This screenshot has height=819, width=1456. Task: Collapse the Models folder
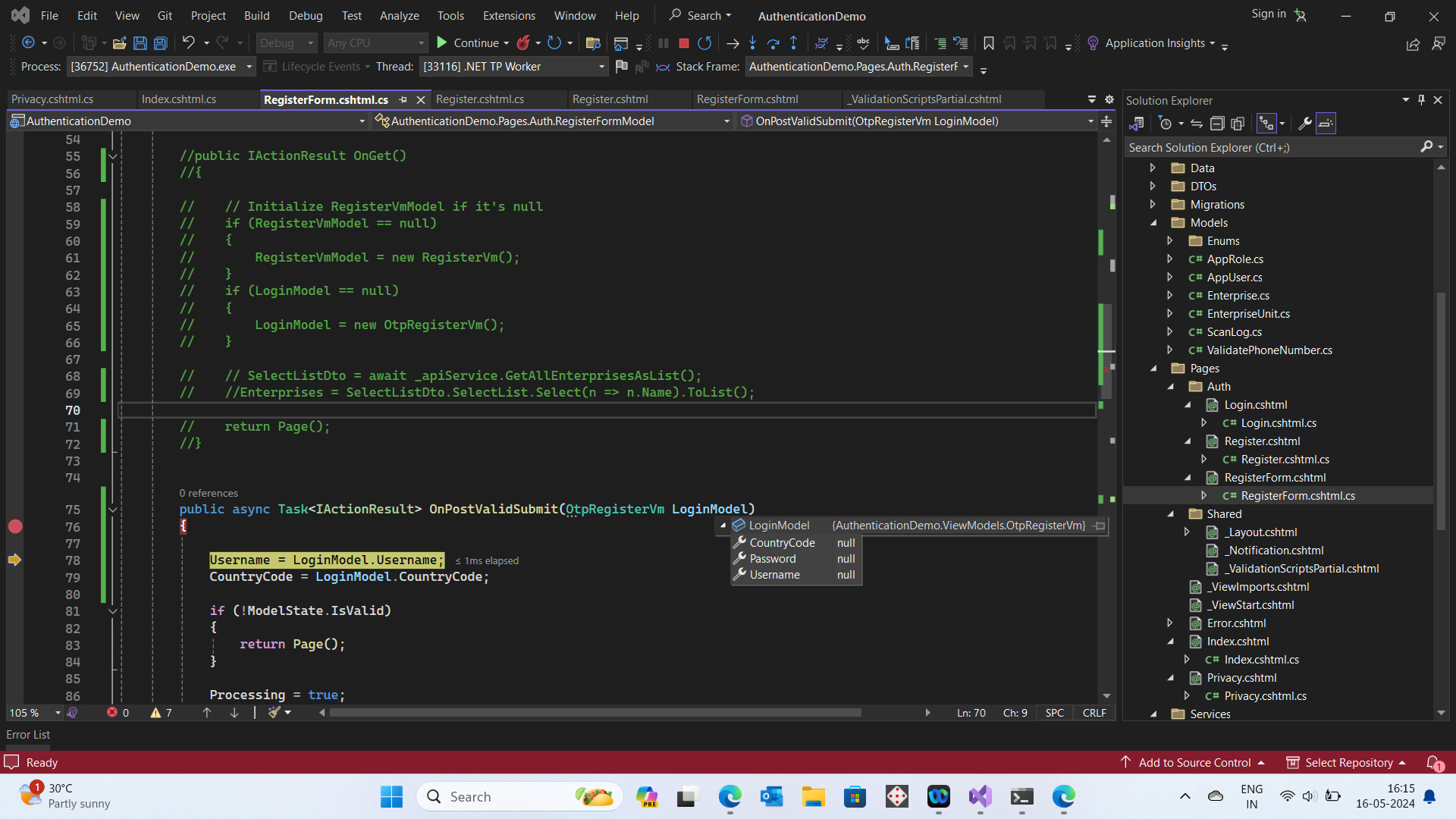coord(1153,222)
